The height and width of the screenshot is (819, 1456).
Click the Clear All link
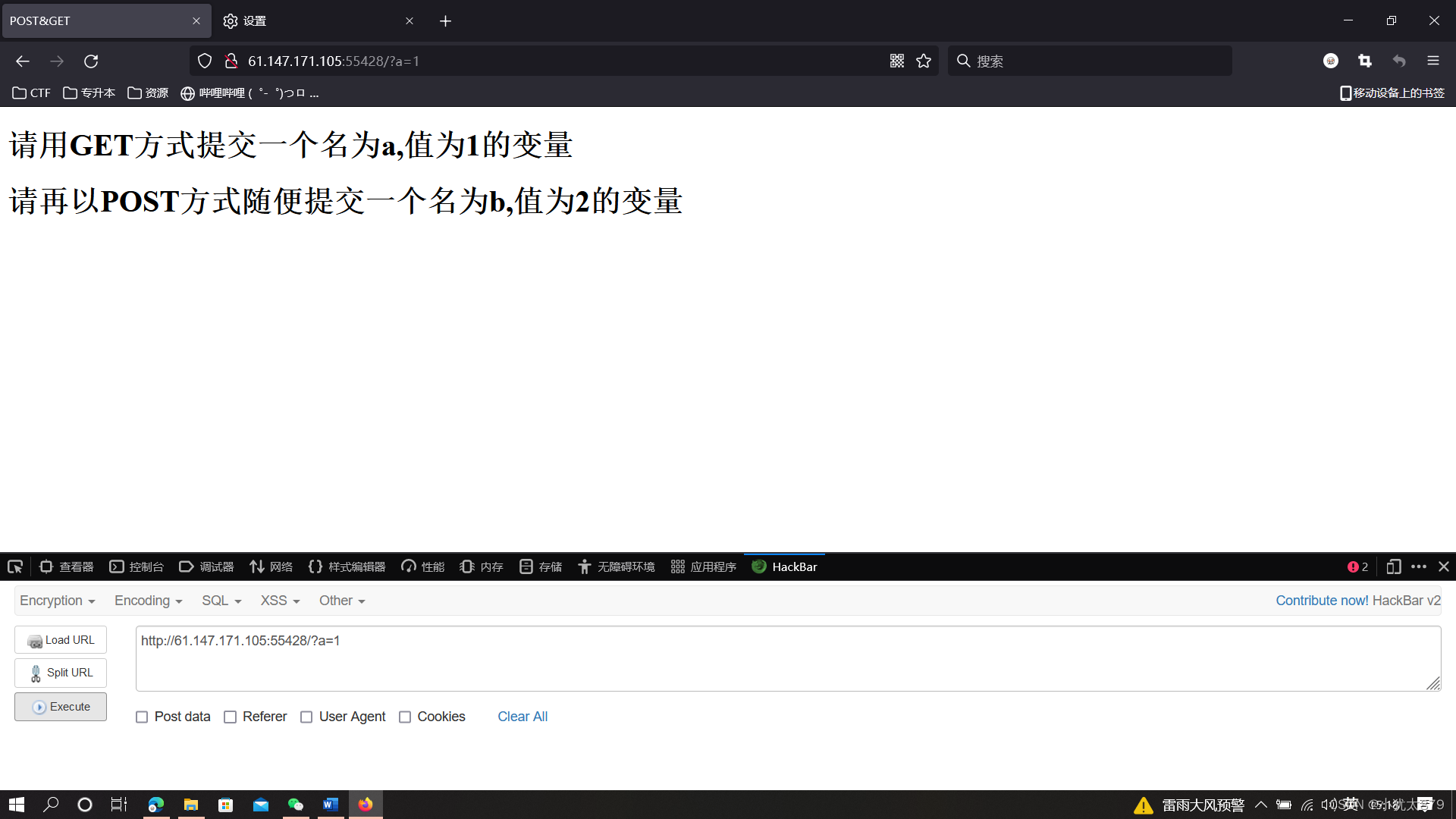click(x=522, y=717)
